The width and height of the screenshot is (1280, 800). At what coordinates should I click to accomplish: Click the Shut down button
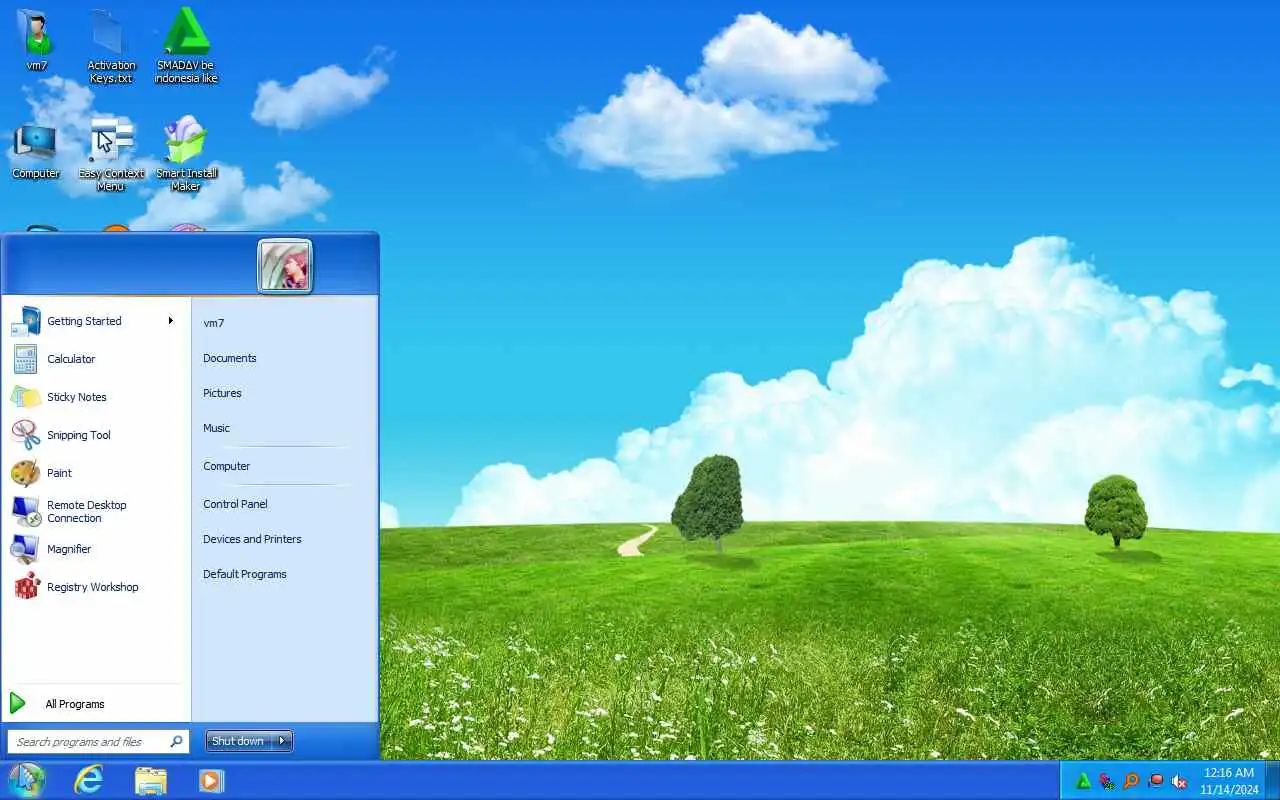[x=238, y=741]
